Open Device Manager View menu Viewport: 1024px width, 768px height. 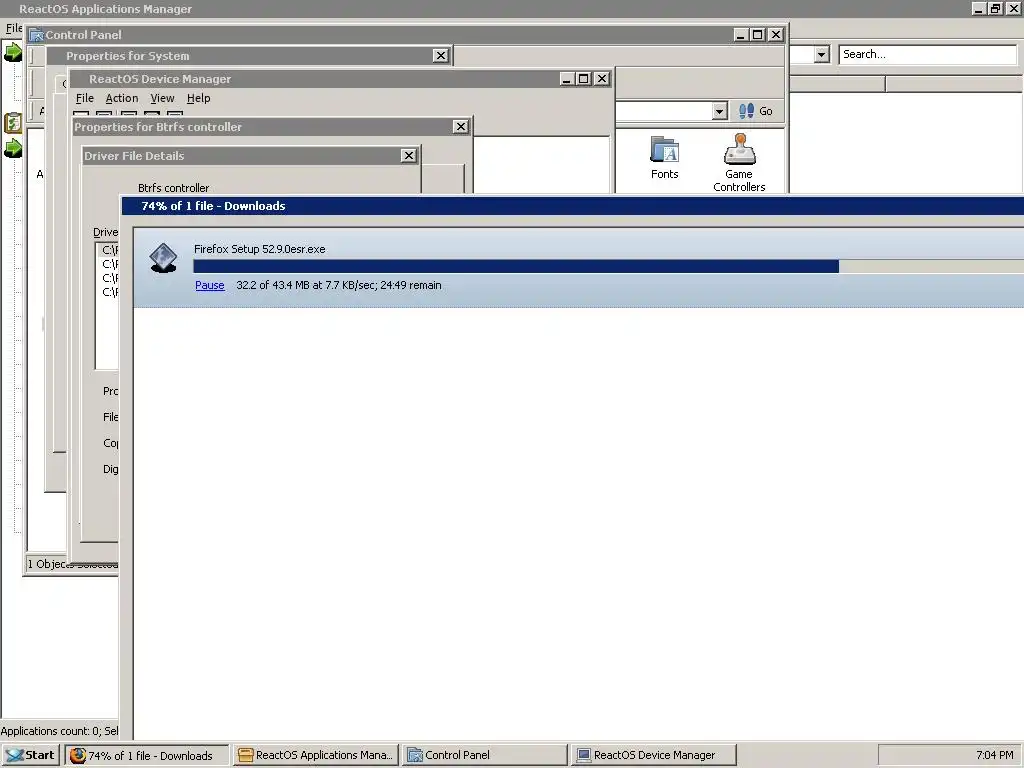pyautogui.click(x=162, y=98)
